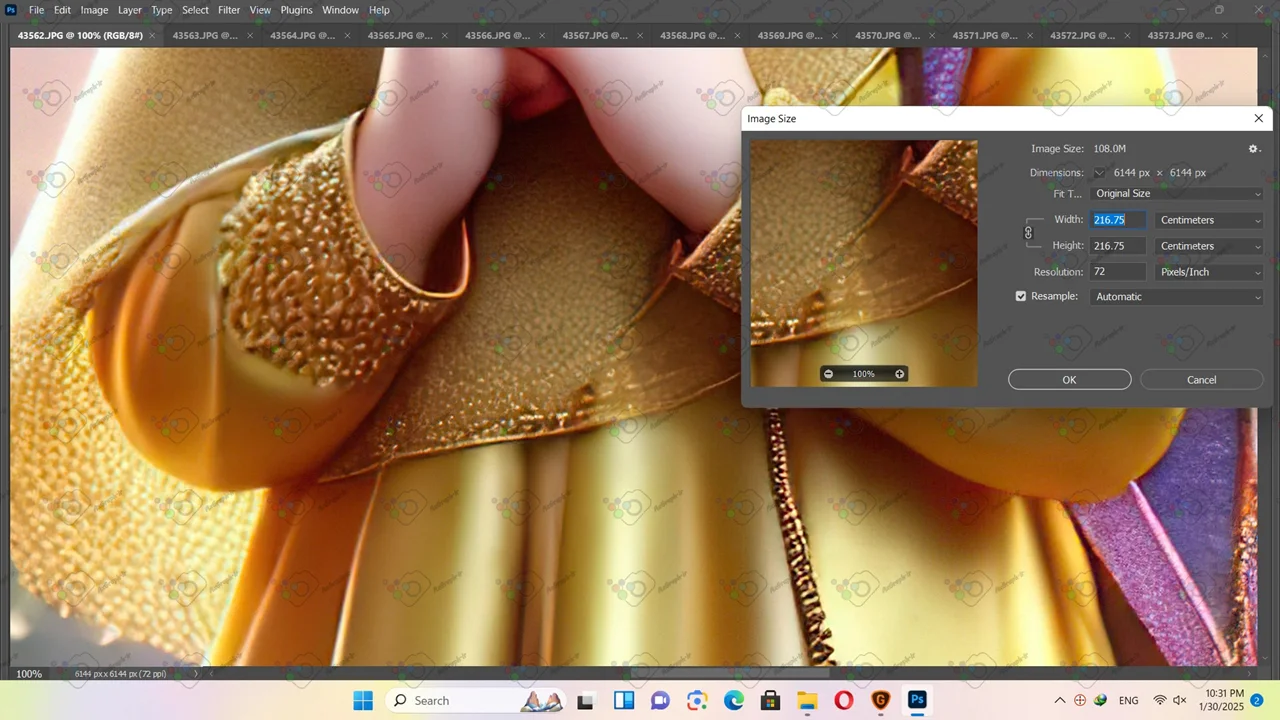Click the Opera browser taskbar icon
This screenshot has width=1280, height=720.
(x=844, y=700)
